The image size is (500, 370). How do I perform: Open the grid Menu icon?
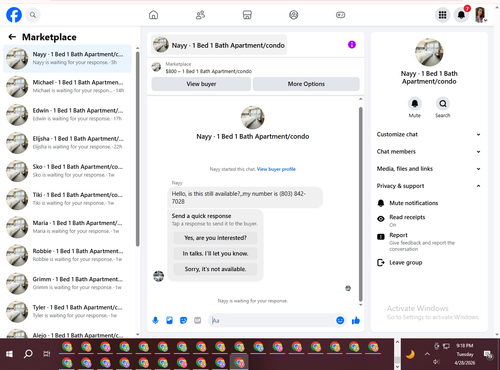(442, 15)
